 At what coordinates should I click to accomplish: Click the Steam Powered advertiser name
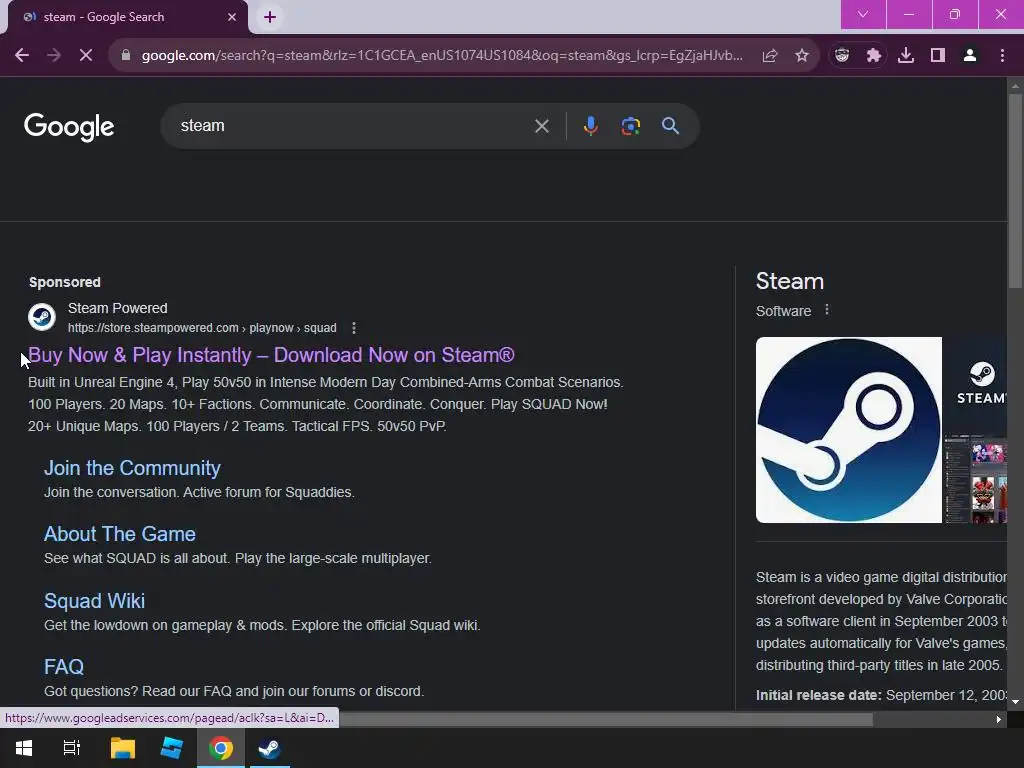point(118,308)
